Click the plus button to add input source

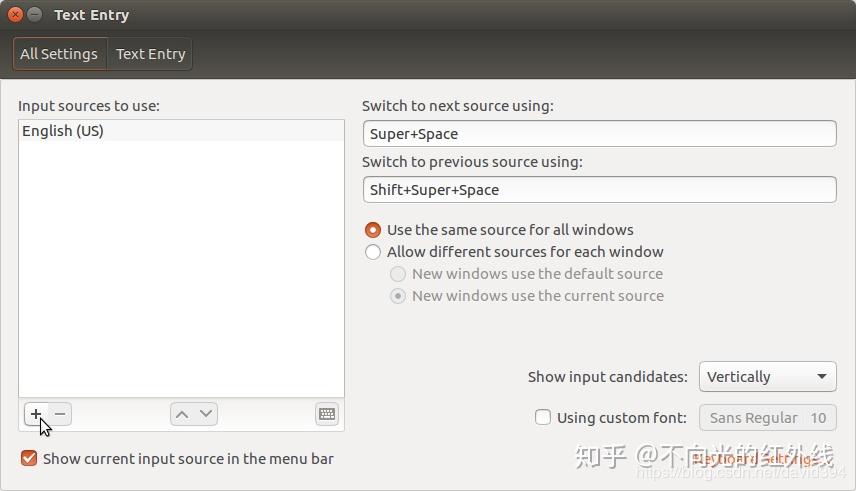[36, 414]
